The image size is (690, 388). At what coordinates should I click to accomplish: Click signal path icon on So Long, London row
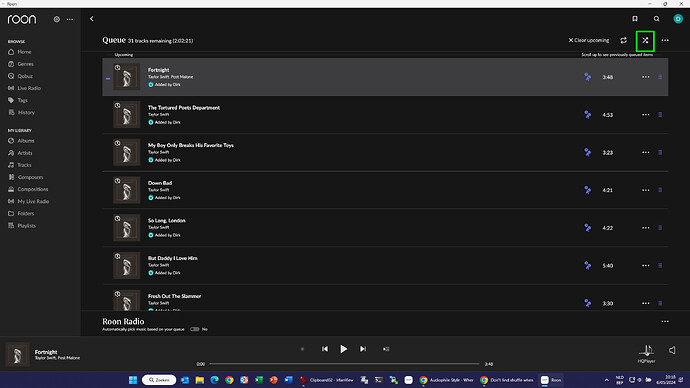[587, 228]
